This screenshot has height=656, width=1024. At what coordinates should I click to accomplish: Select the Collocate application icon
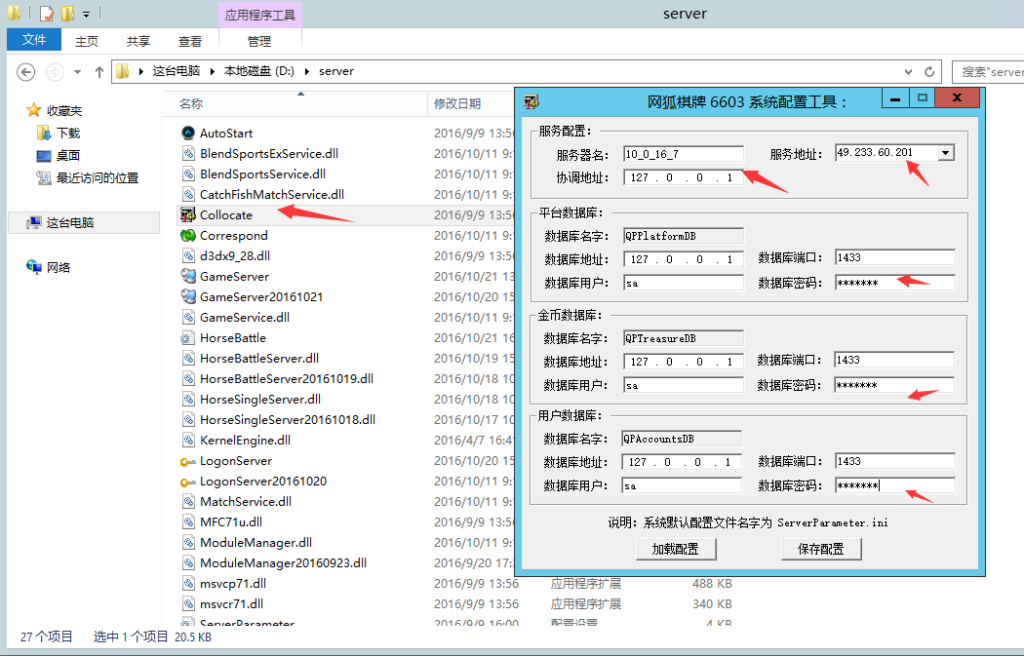click(x=187, y=215)
